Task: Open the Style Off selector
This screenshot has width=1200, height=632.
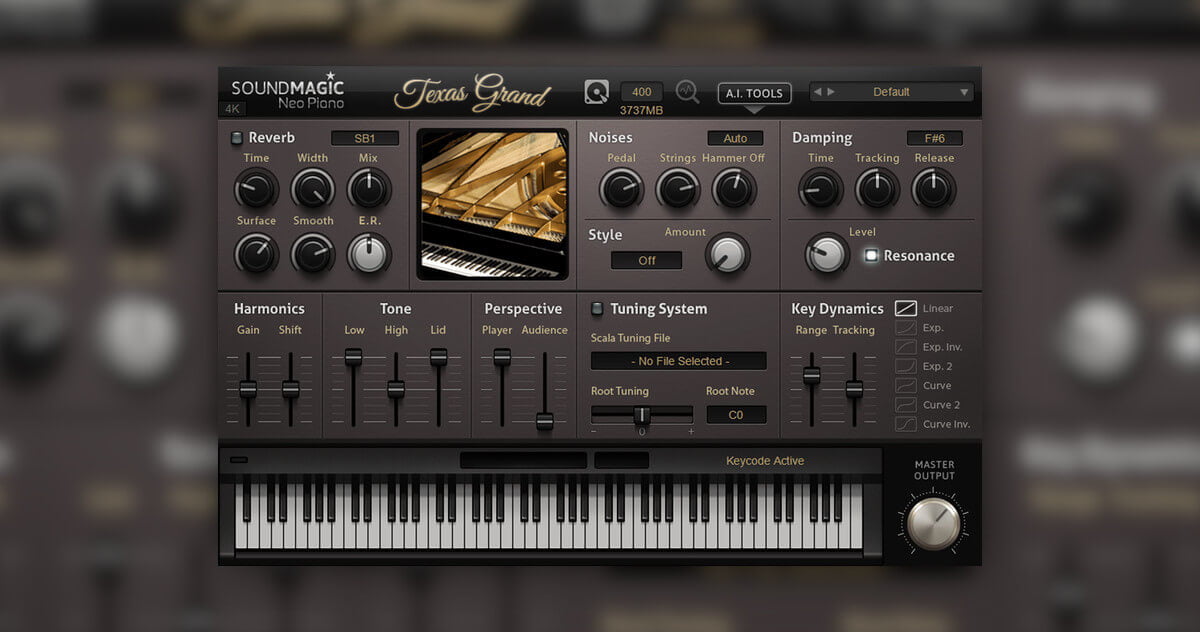Action: pyautogui.click(x=646, y=260)
